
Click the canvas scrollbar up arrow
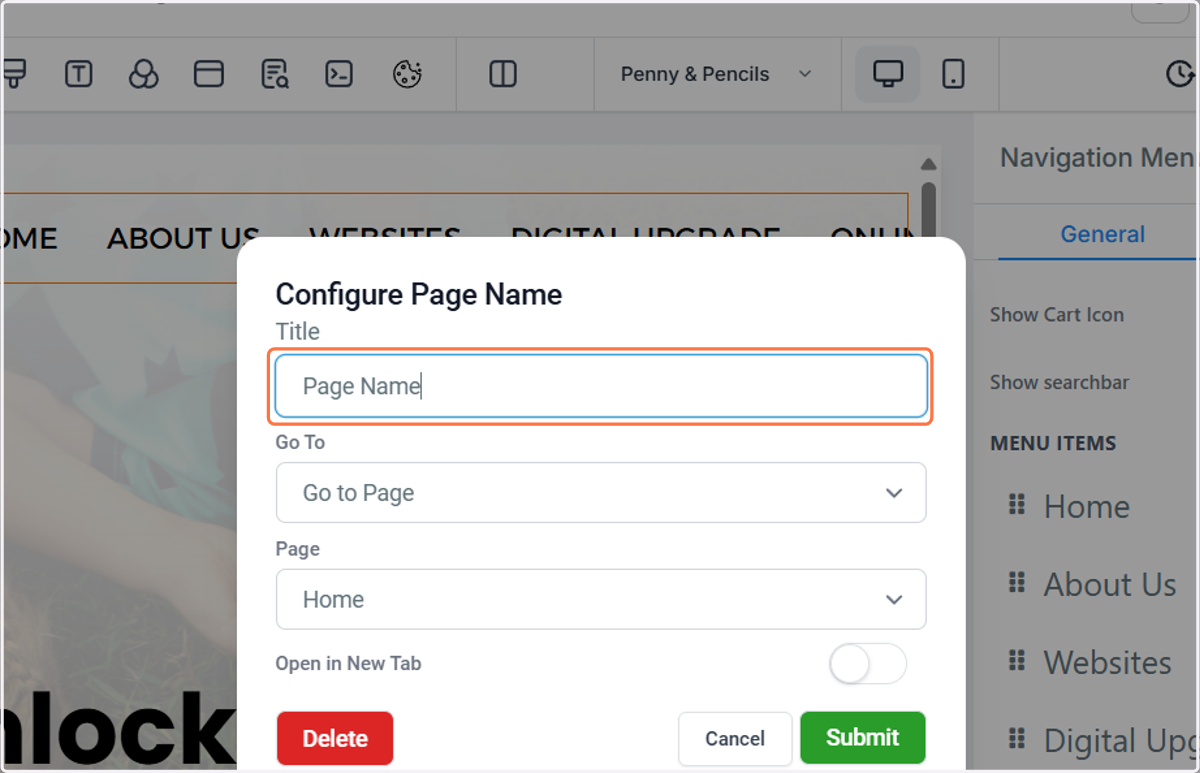(928, 164)
